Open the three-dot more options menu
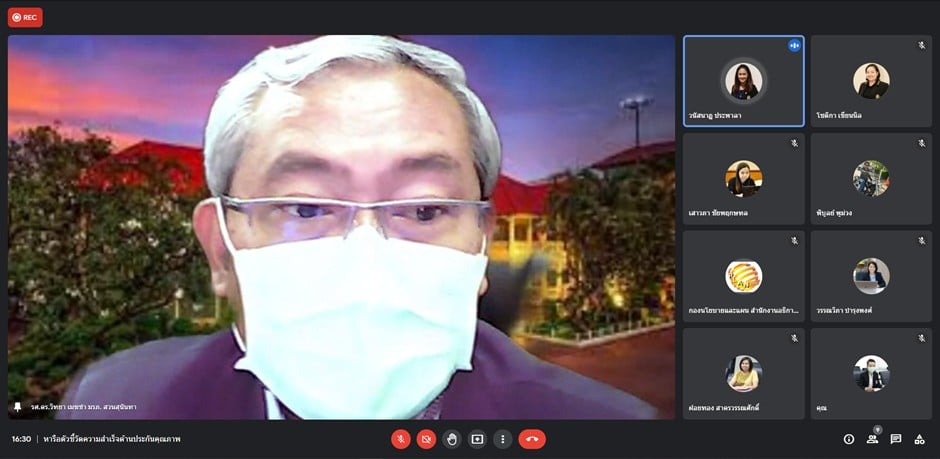The width and height of the screenshot is (940, 459). point(503,439)
